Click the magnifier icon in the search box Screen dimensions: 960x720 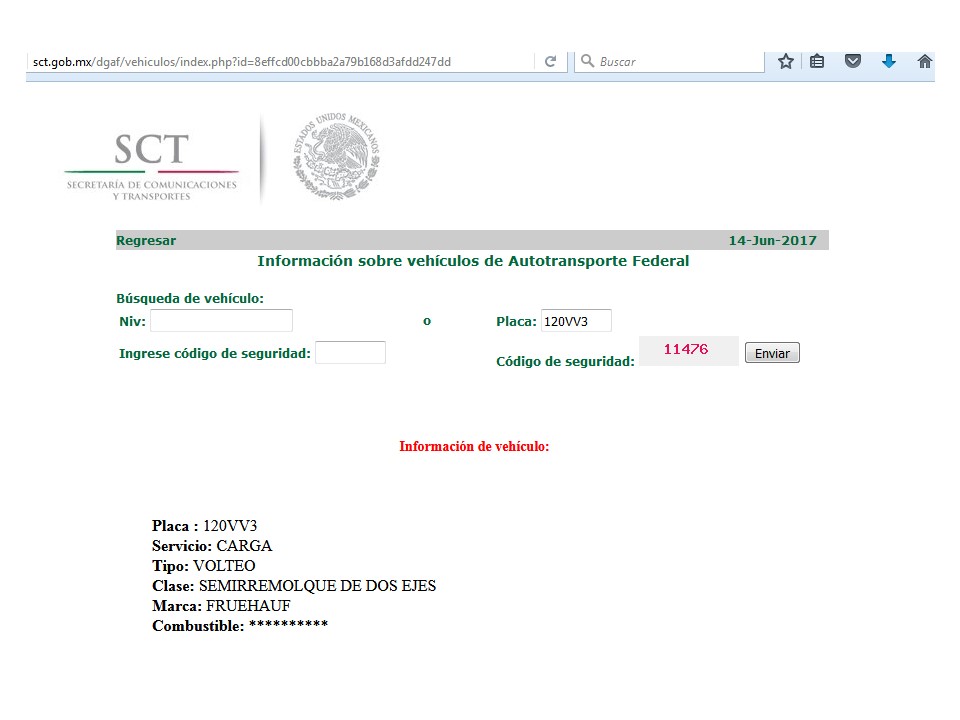588,62
